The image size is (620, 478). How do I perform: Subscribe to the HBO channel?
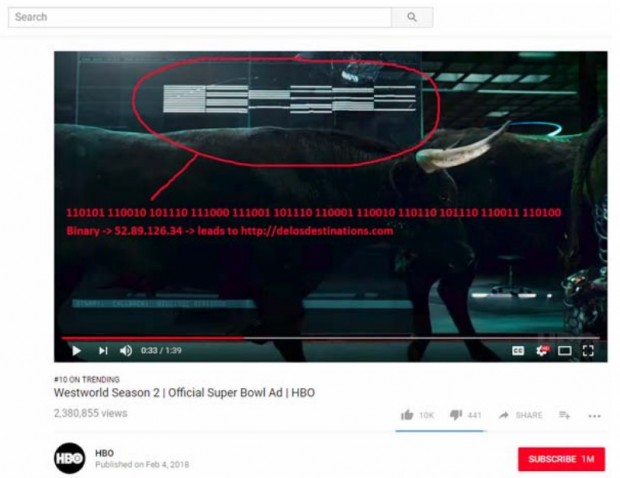click(x=561, y=459)
